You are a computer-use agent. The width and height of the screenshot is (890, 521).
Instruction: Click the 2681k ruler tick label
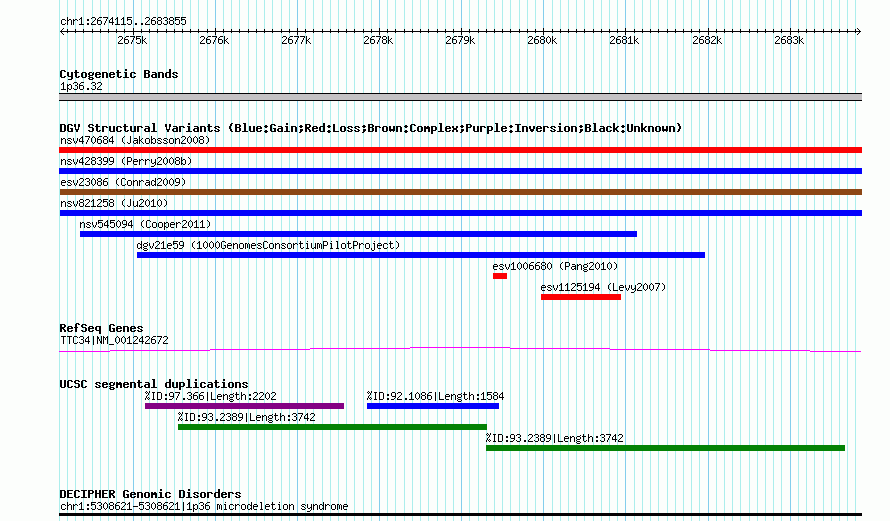point(624,40)
